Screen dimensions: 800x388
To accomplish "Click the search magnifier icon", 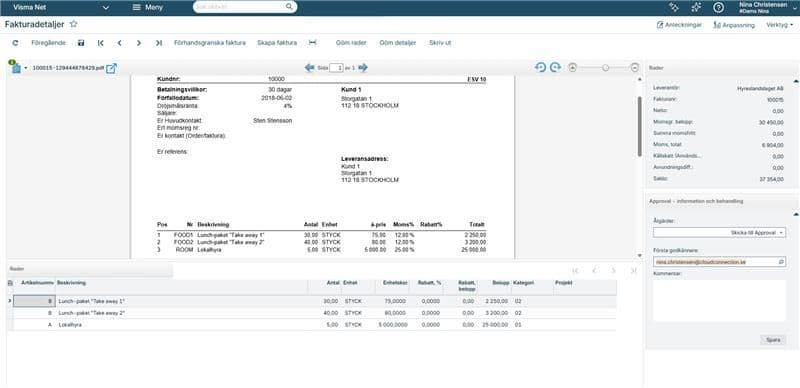I will pos(289,7).
